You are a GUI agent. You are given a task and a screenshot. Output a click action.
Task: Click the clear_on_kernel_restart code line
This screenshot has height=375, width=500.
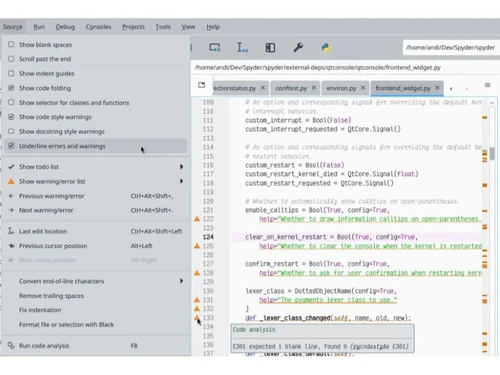coord(331,237)
